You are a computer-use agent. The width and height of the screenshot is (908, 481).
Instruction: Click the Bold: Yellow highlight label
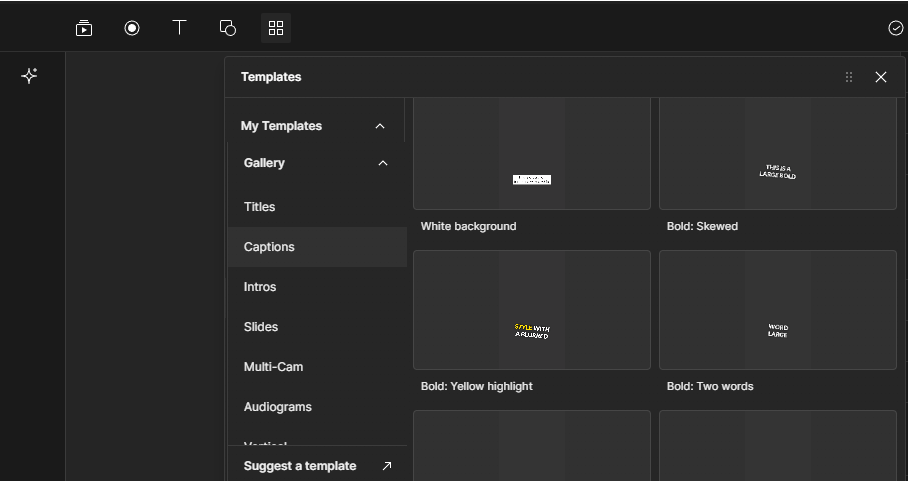(477, 386)
